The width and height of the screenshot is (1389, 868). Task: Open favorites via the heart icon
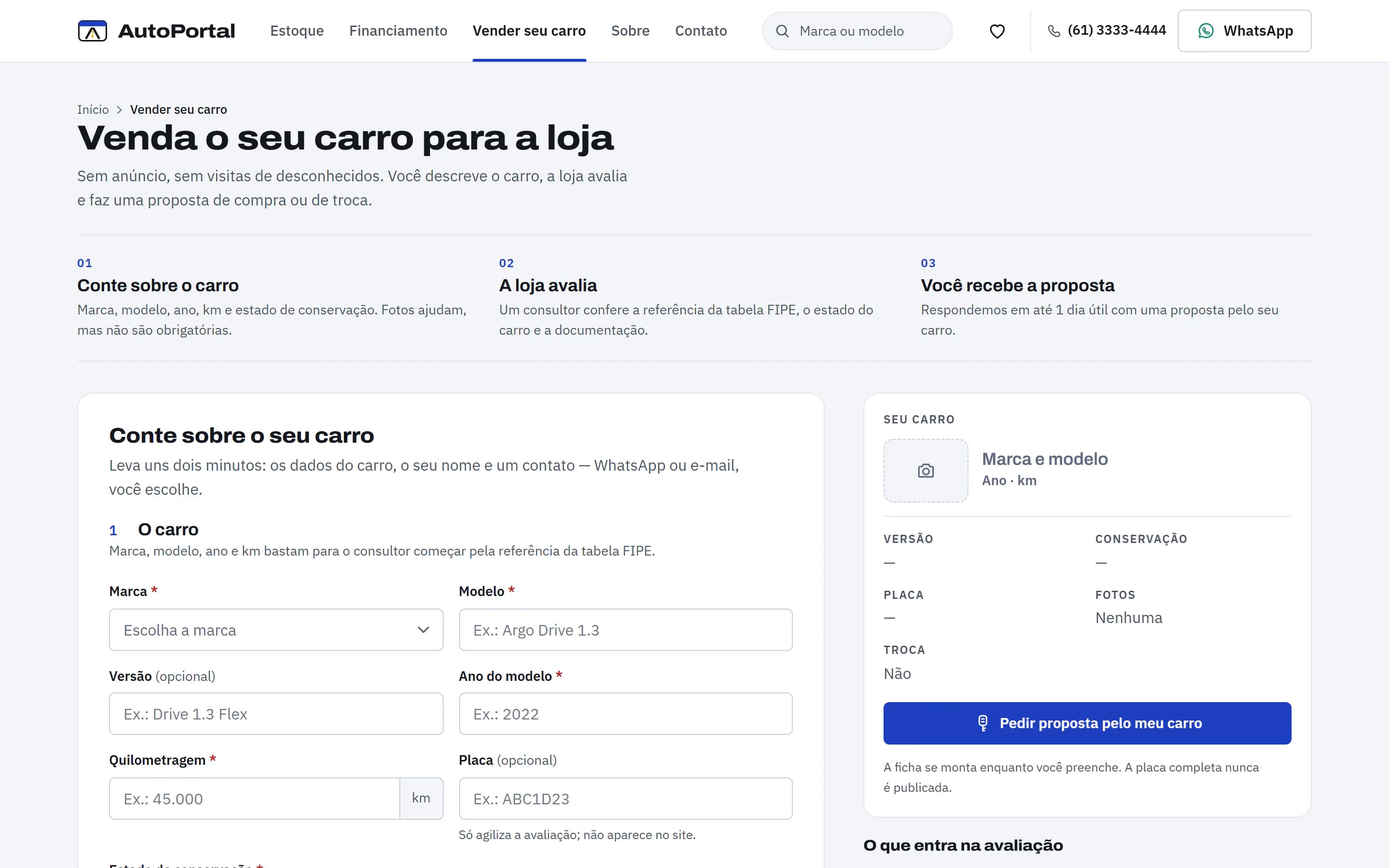coord(997,31)
